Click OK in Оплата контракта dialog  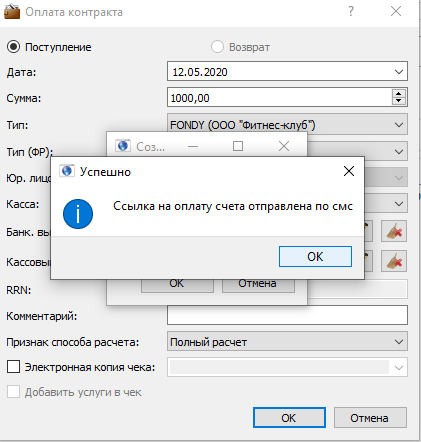coord(289,417)
